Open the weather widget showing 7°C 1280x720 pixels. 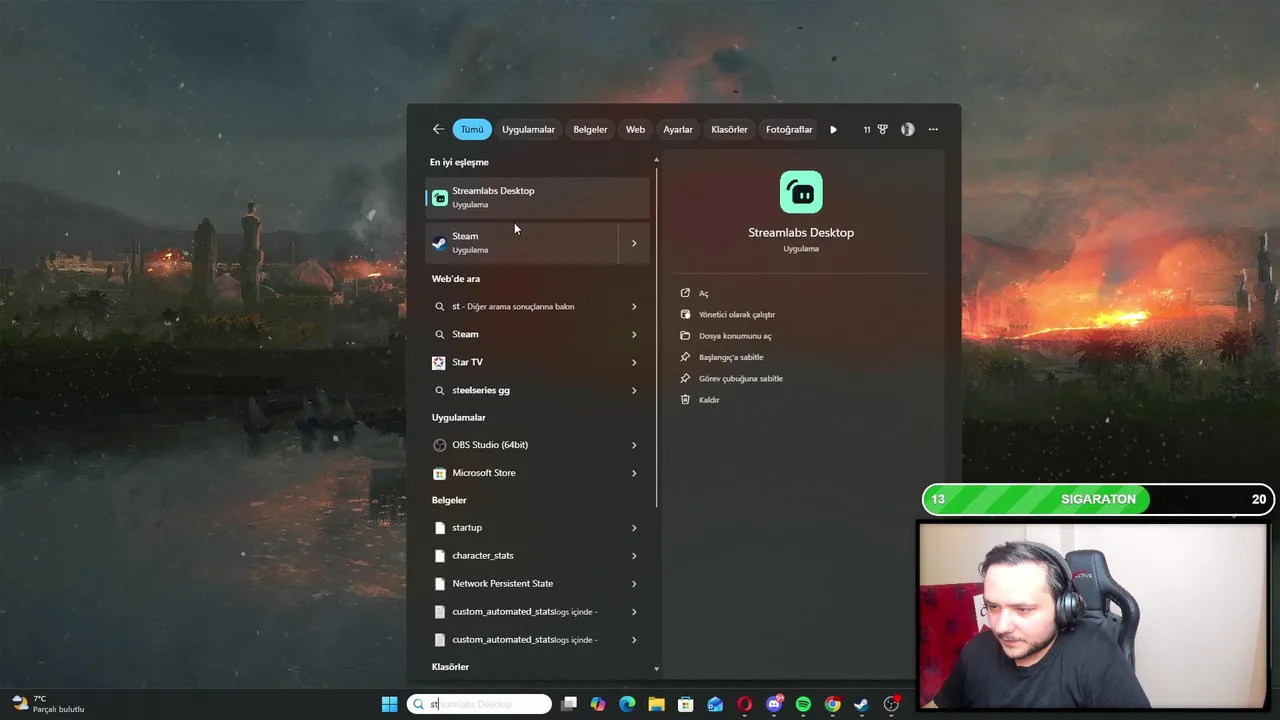pyautogui.click(x=48, y=704)
